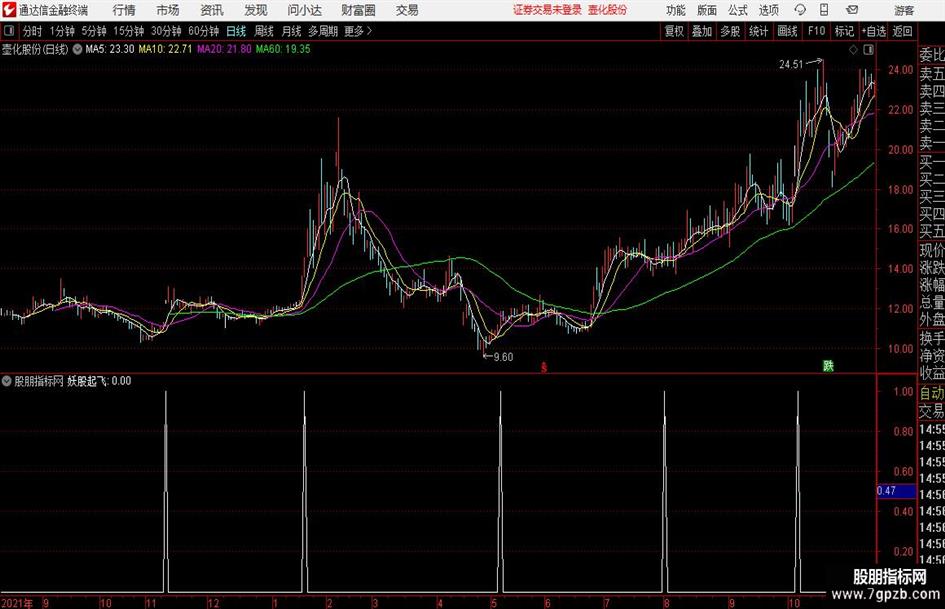Select the 日线 daily period tab
945x609 pixels.
pyautogui.click(x=236, y=31)
